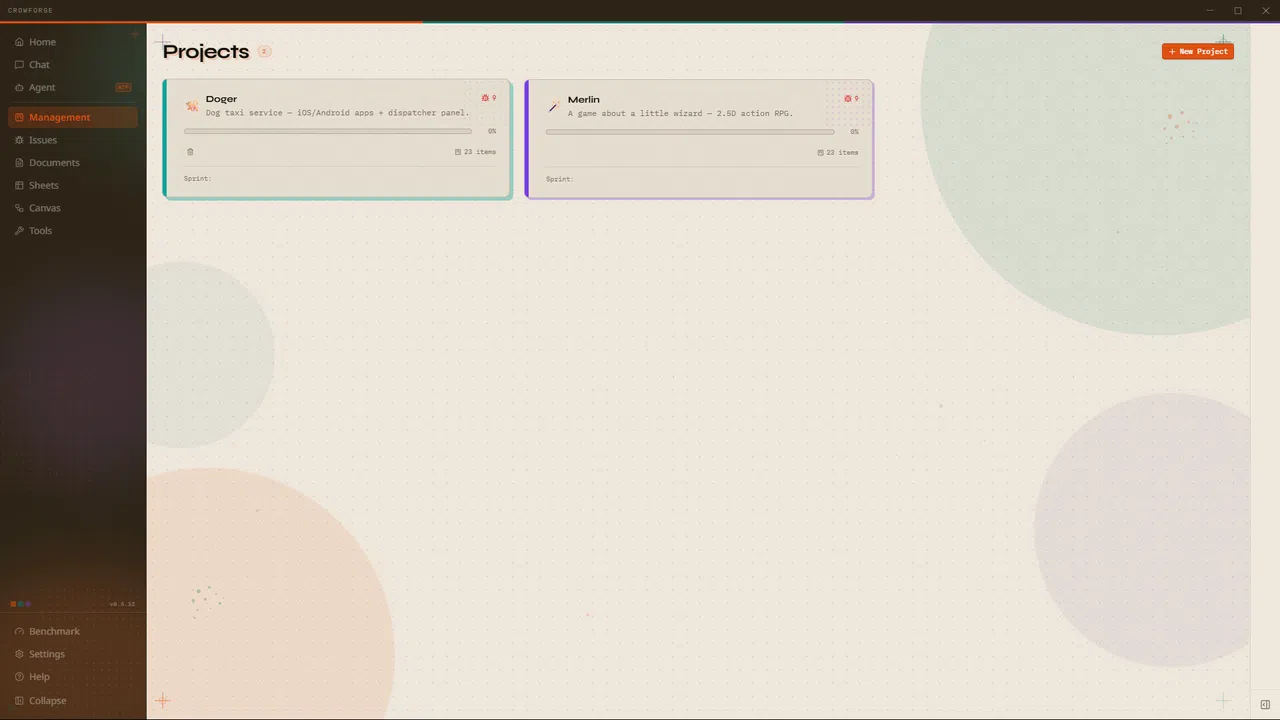Viewport: 1280px width, 720px height.
Task: Click the Merlin project progress bar
Action: click(690, 132)
